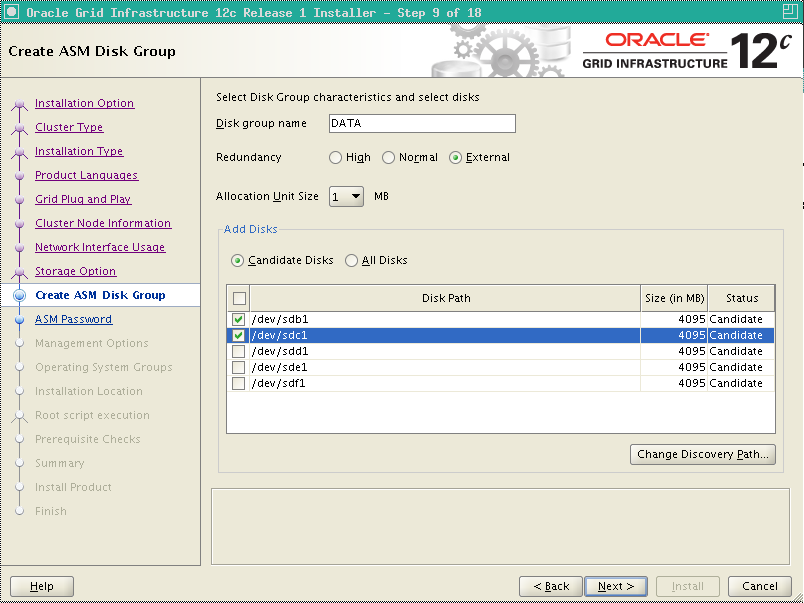Uncheck the /dev/sdb1 disk checkbox
804x603 pixels.
[238, 319]
